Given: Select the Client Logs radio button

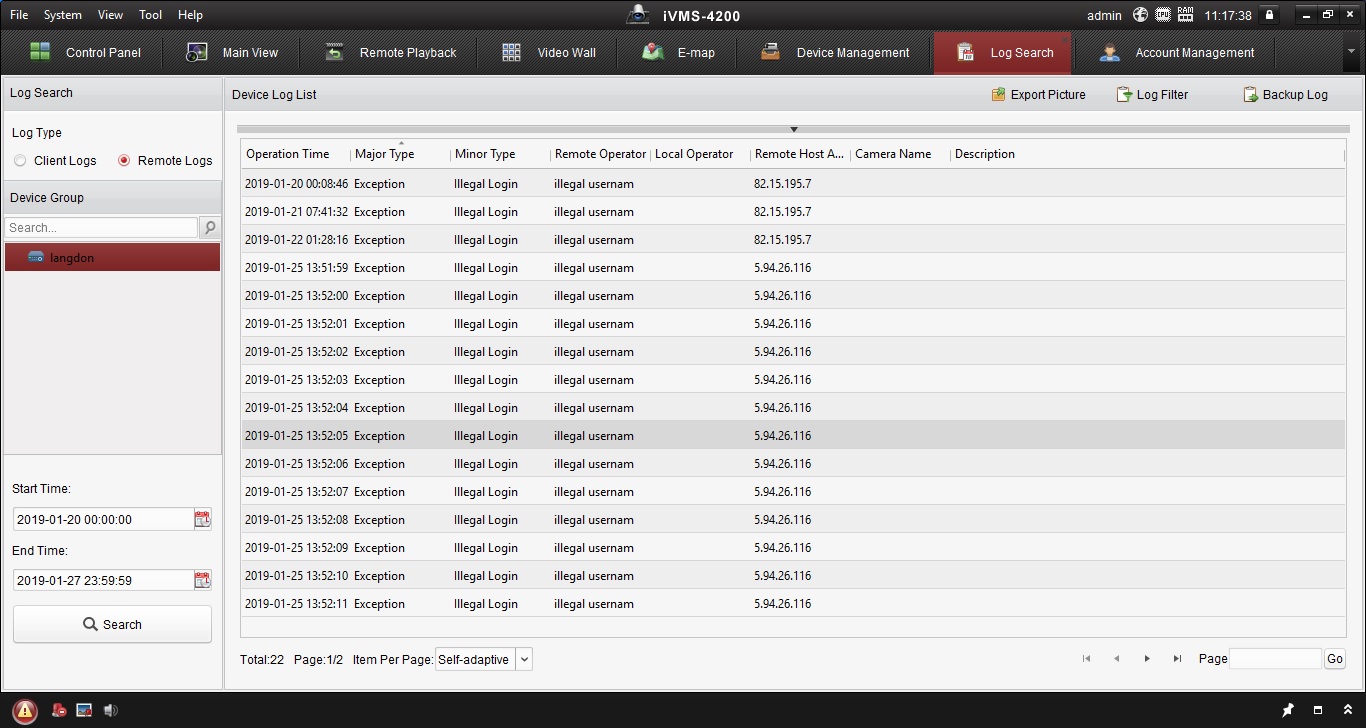Looking at the screenshot, I should 20,161.
